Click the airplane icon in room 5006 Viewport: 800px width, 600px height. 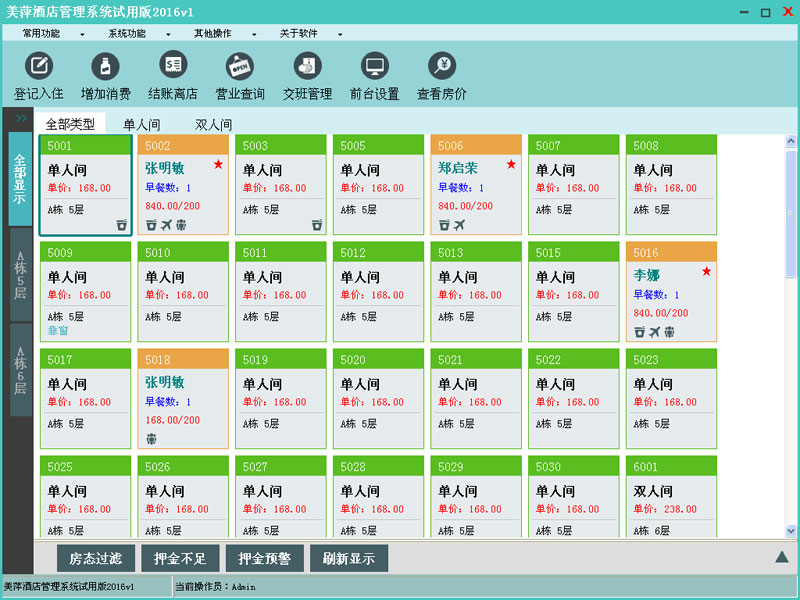(x=459, y=224)
